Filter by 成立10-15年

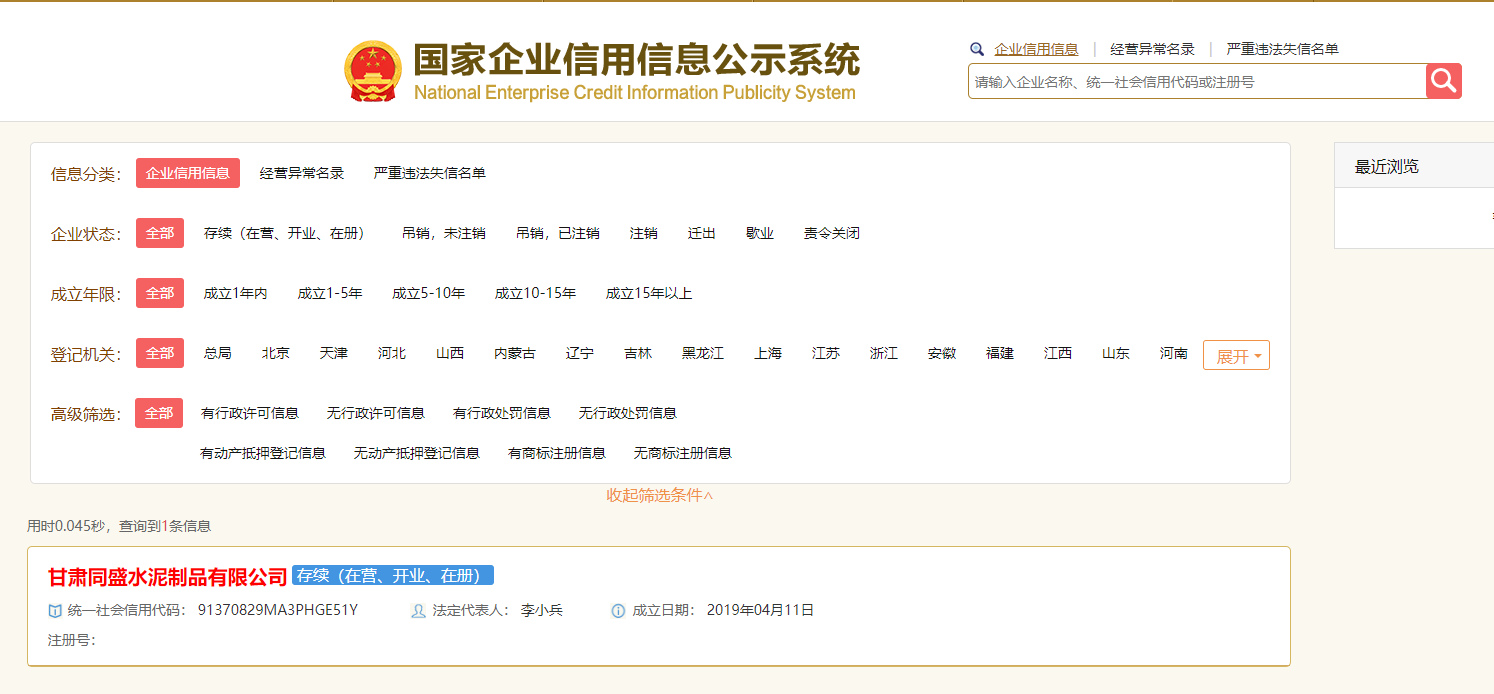536,293
